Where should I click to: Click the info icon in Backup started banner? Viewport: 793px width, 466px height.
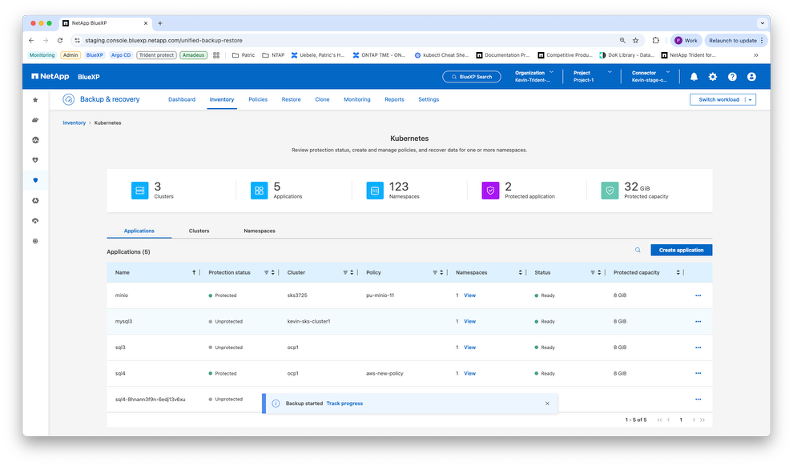[x=276, y=403]
